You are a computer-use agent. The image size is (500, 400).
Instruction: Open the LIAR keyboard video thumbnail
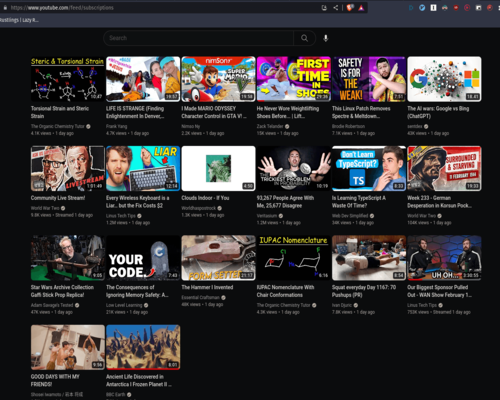point(143,168)
